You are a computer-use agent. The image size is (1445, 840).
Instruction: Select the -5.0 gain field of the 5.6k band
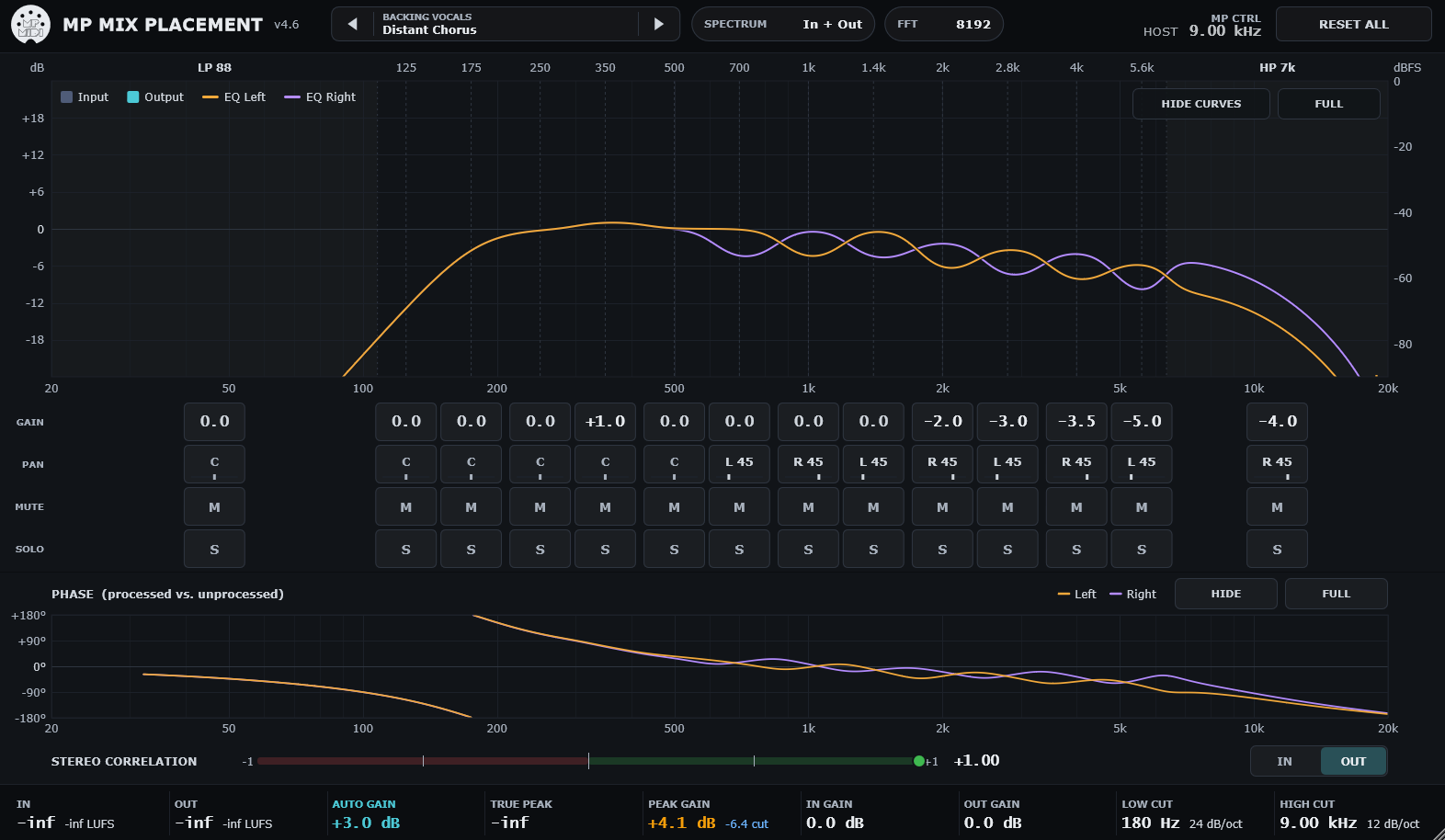coord(1142,421)
